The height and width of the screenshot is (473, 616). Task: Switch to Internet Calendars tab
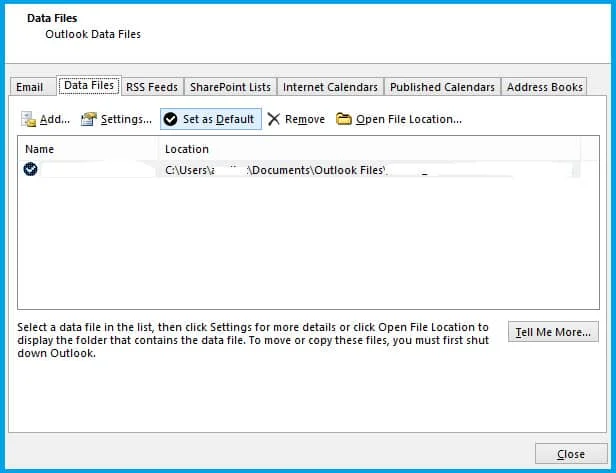pyautogui.click(x=330, y=87)
